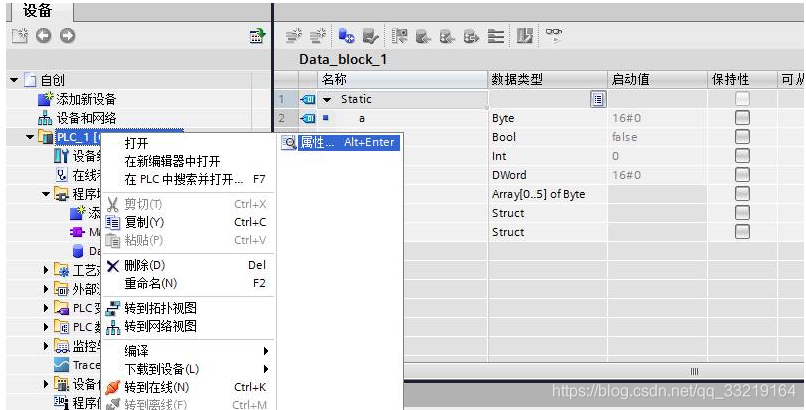Viewport: 806px width, 410px height.
Task: Toggle 保持性 checkbox for DWord row
Action: click(742, 175)
